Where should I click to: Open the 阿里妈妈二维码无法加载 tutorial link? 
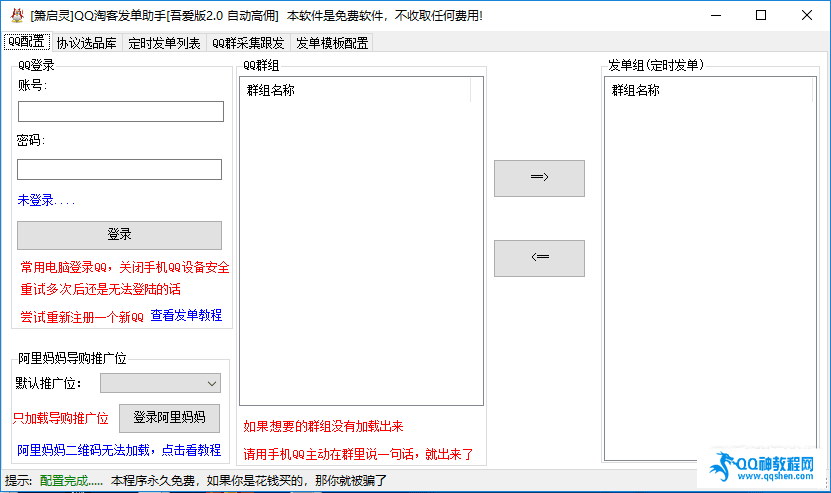point(119,450)
